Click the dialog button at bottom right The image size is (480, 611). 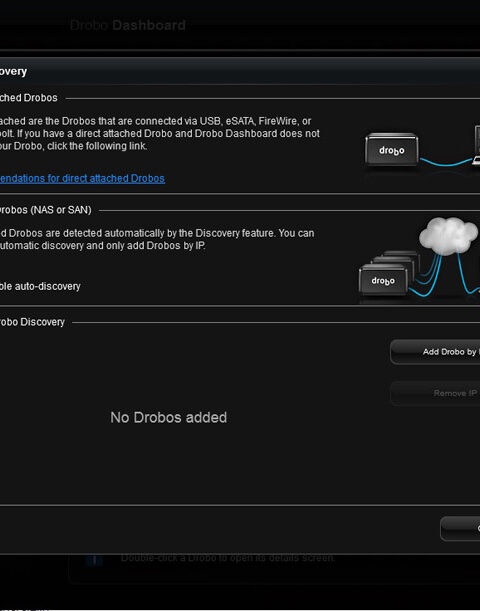coord(460,529)
